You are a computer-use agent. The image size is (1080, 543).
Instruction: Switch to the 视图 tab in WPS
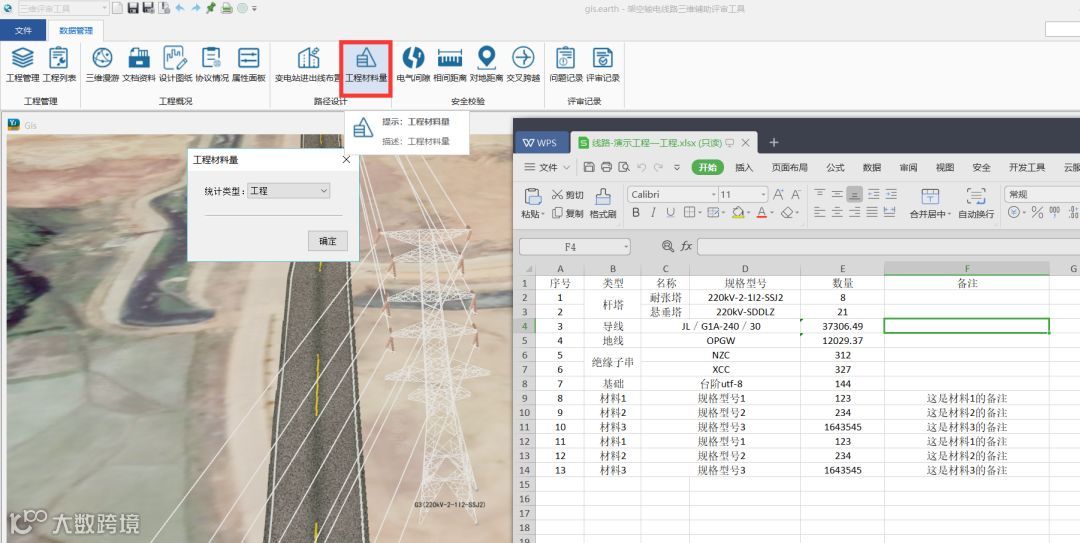click(945, 167)
